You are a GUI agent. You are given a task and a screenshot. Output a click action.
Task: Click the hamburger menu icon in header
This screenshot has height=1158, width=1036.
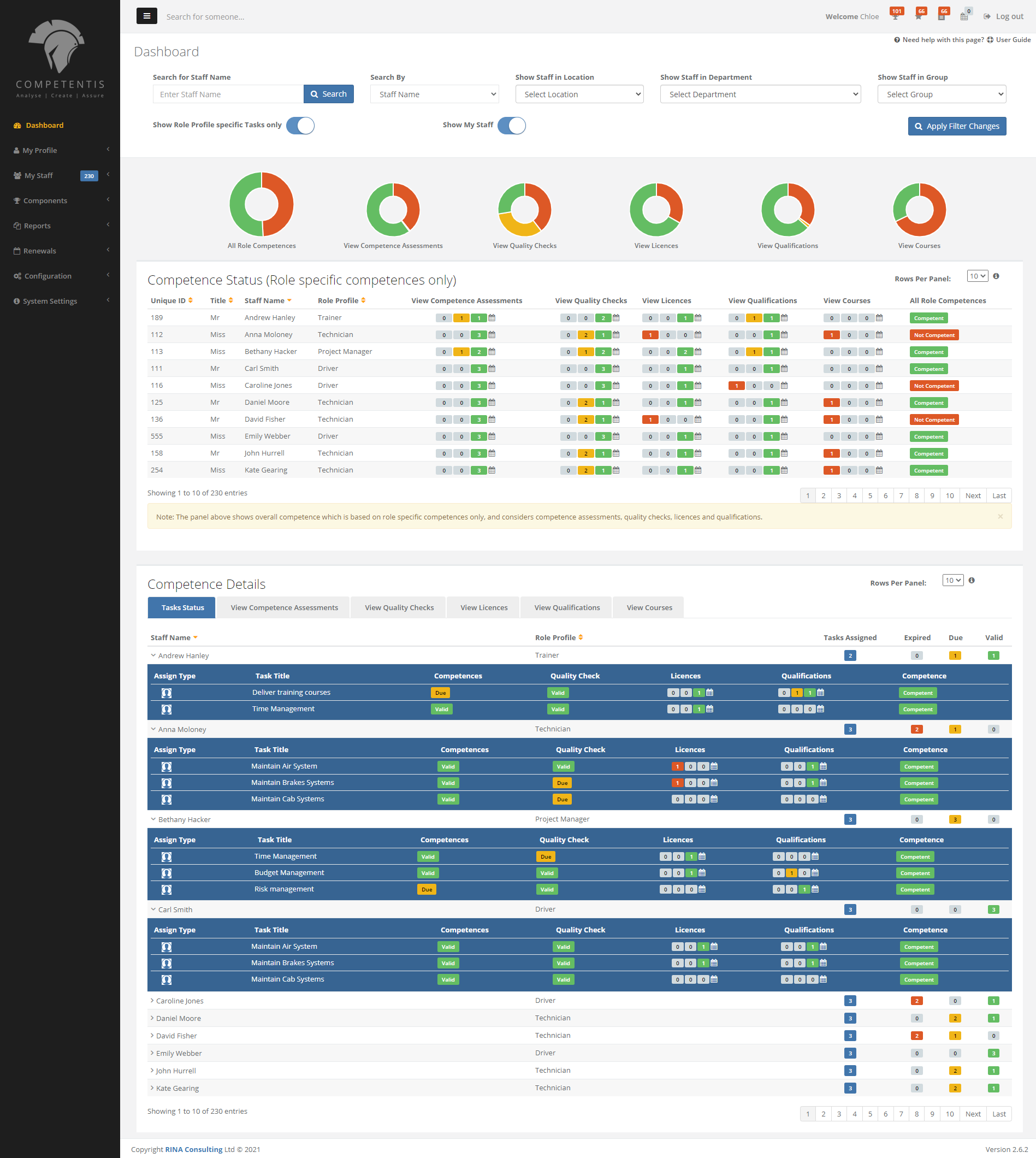(x=146, y=16)
